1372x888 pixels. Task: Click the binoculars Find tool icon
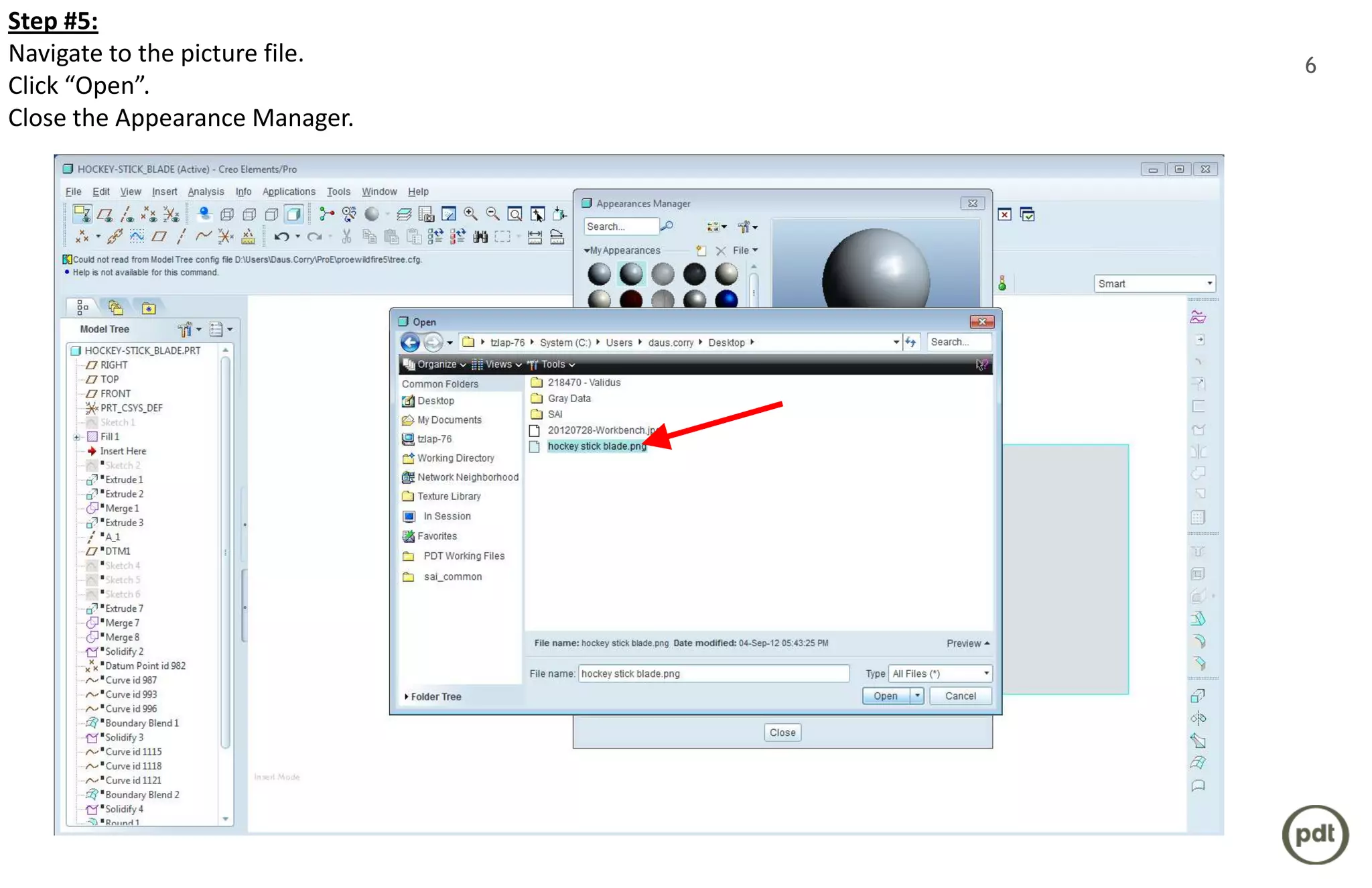(x=480, y=237)
